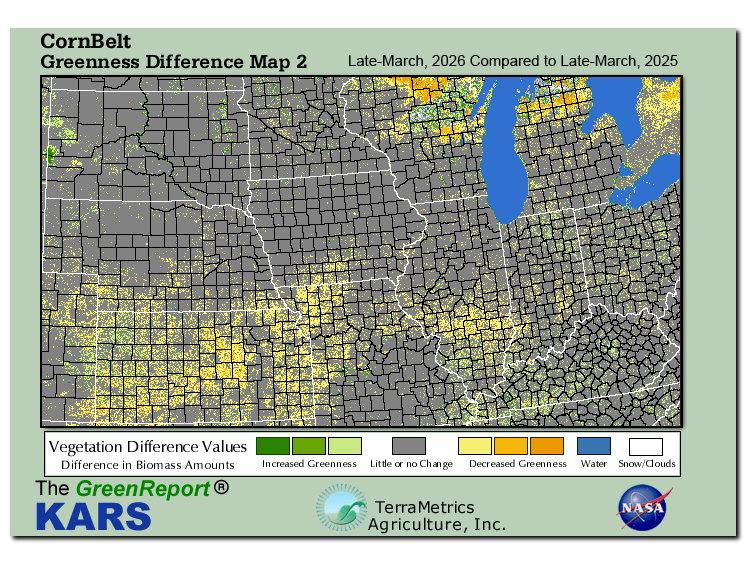
Task: Click the CornBelt heading
Action: tap(85, 42)
